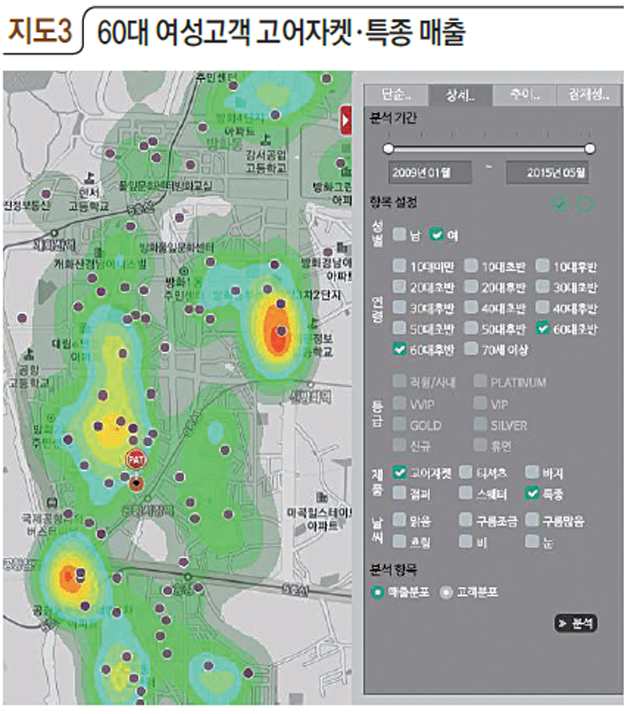Tick the SILVER grade checkbox
The image size is (640, 714).
[x=480, y=424]
